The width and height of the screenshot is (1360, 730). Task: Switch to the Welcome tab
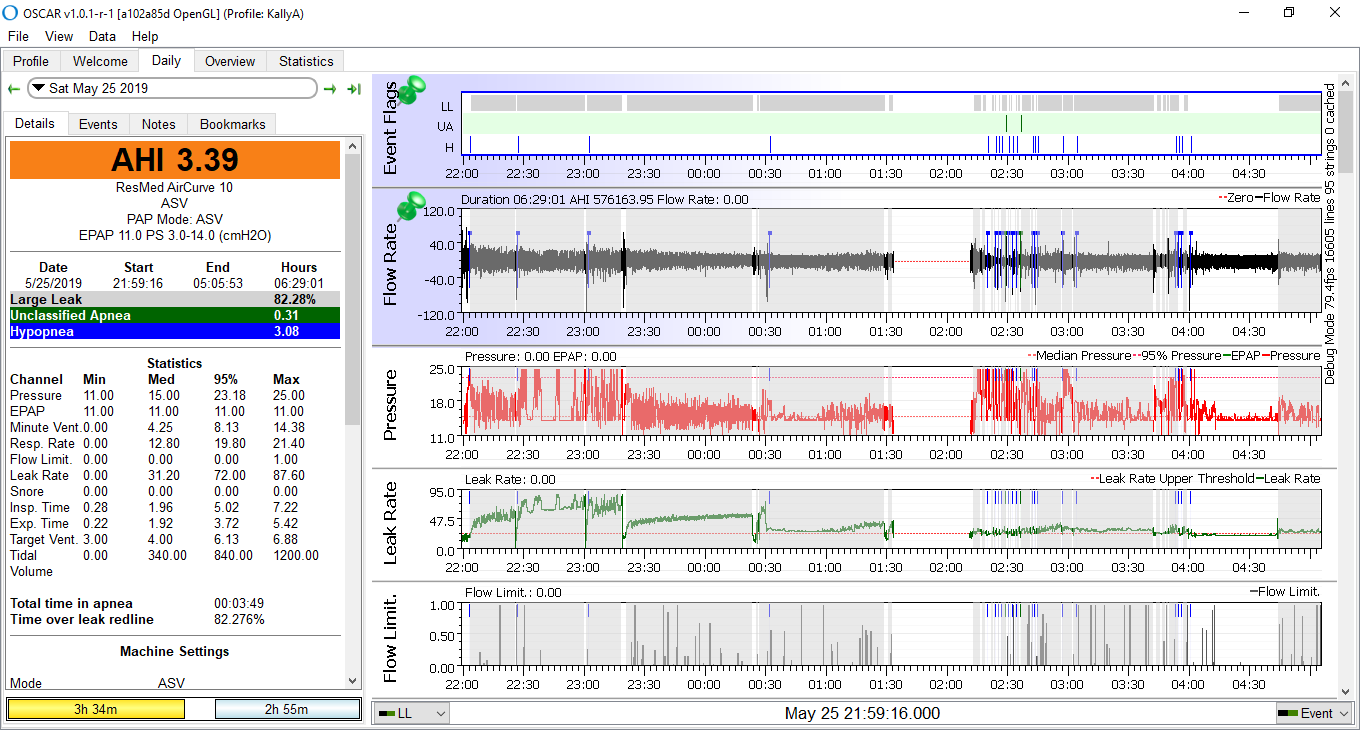coord(100,61)
